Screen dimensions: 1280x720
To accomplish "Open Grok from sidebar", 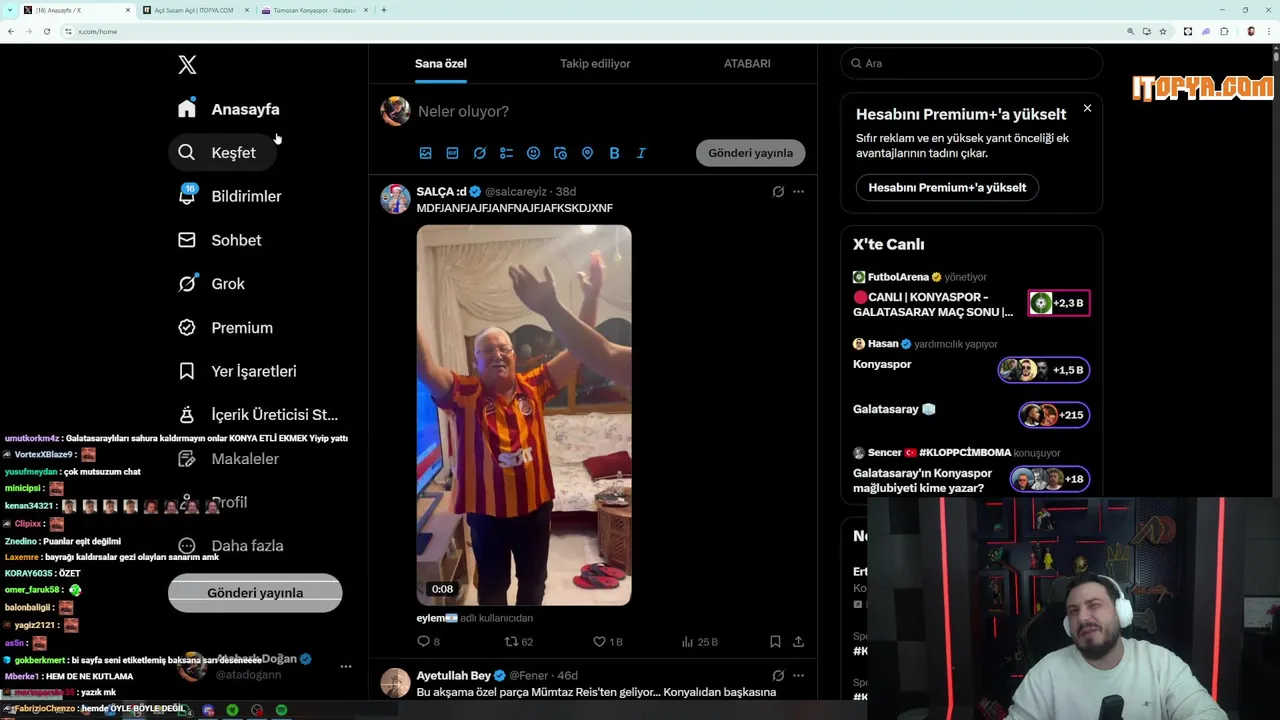I will pos(212,284).
